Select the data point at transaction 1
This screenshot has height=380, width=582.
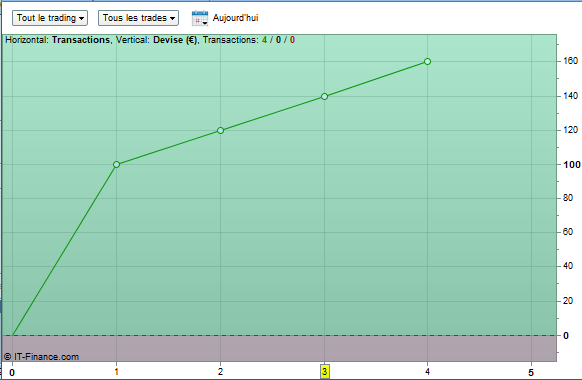pos(117,164)
